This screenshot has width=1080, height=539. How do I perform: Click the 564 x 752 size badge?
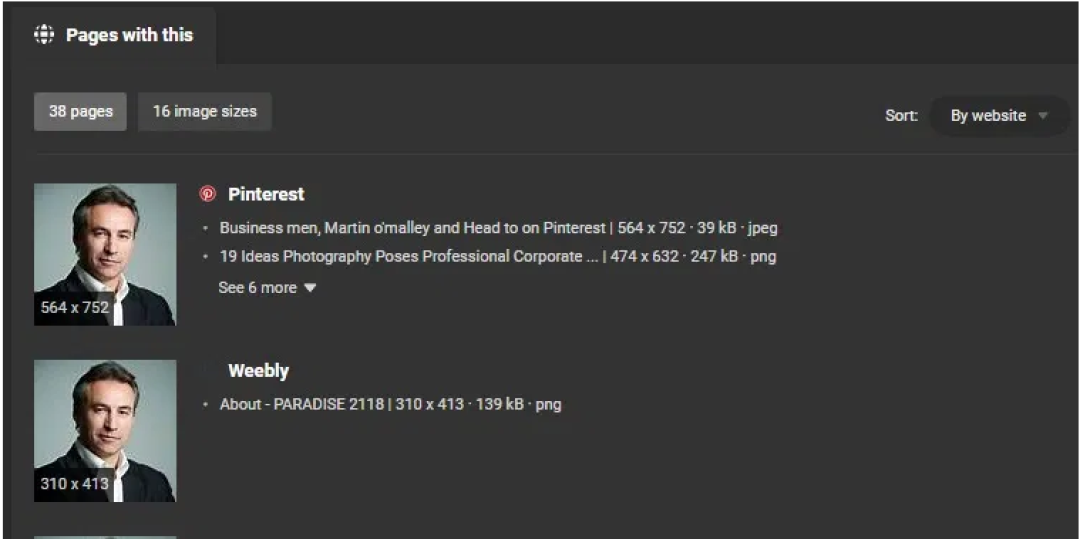[x=75, y=308]
